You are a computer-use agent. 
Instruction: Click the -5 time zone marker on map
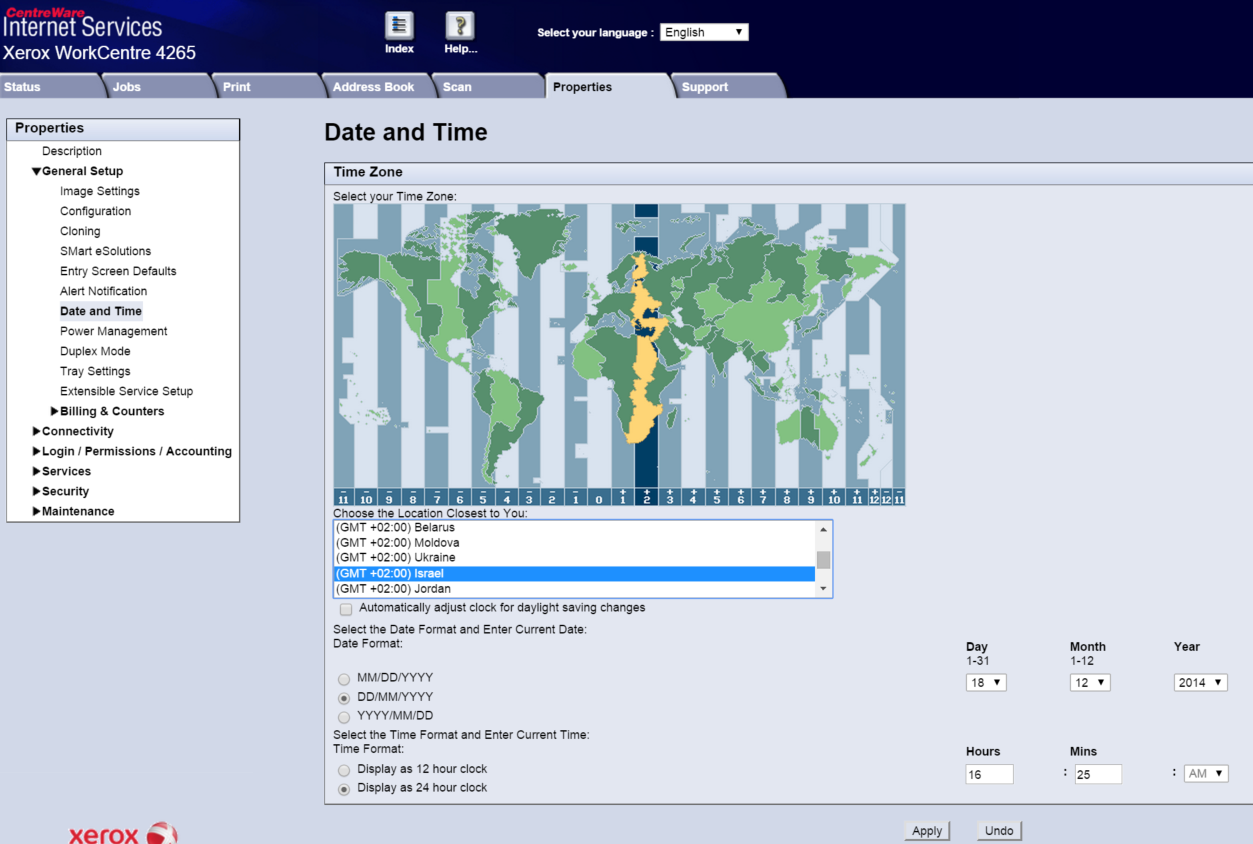(483, 497)
